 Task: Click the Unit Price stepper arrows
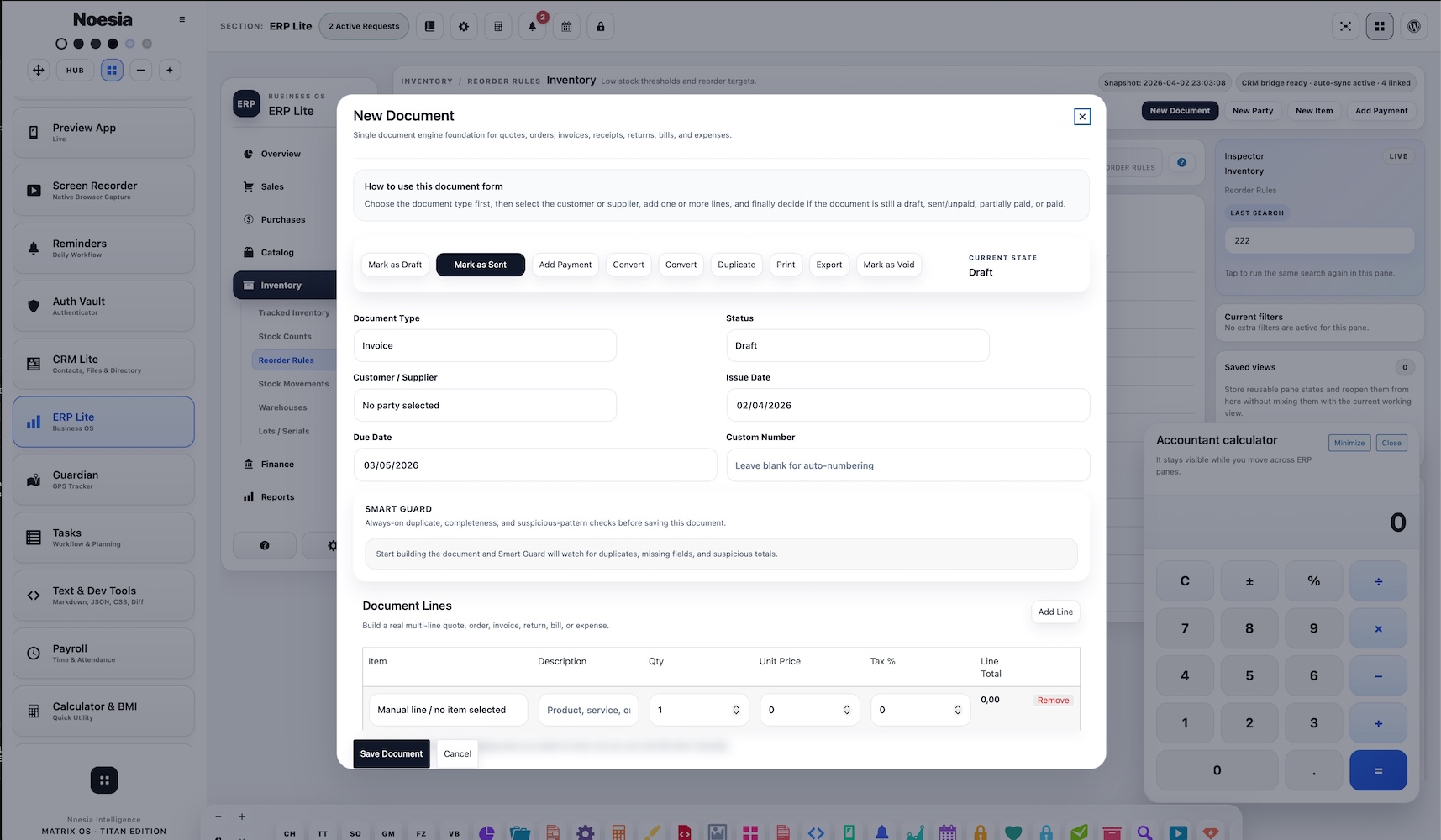tap(847, 710)
